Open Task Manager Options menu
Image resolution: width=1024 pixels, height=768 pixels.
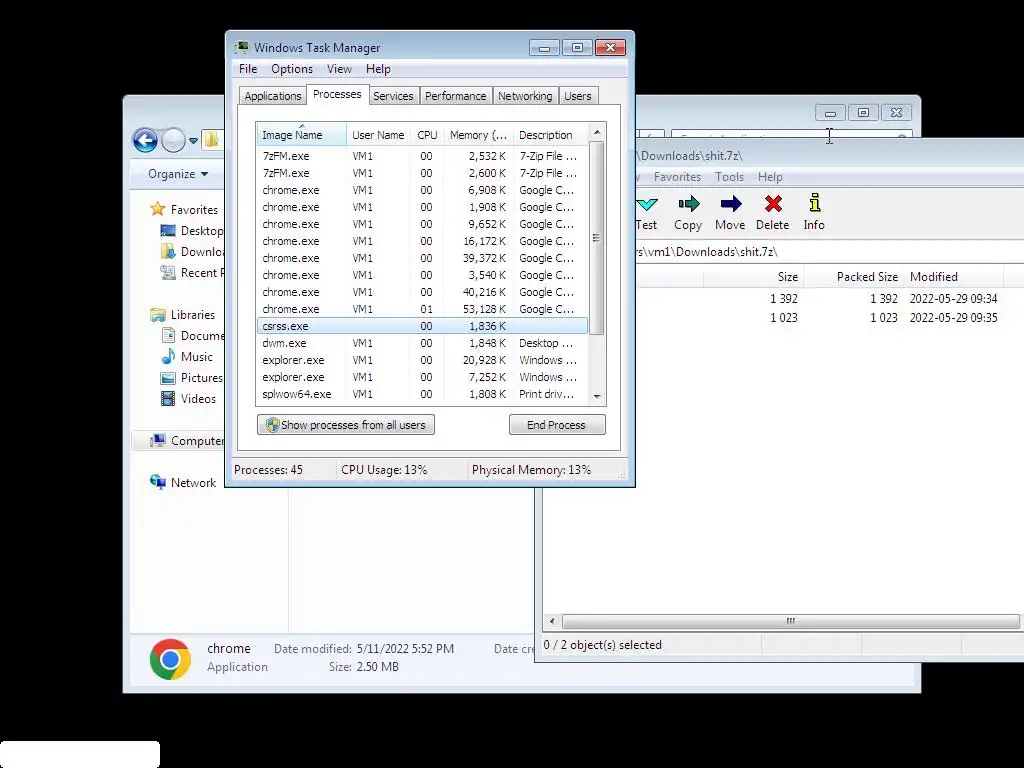[292, 69]
